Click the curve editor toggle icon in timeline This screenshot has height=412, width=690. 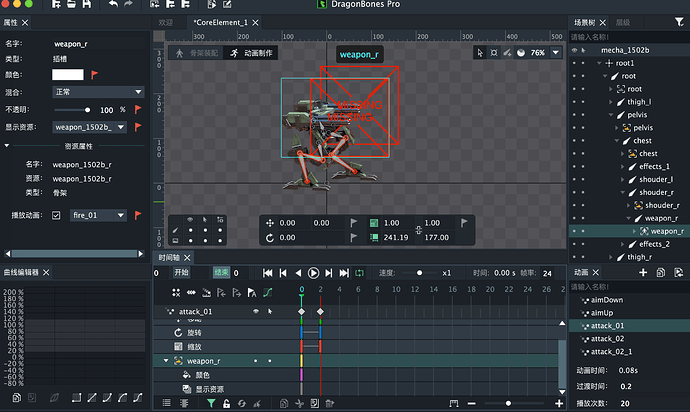268,293
